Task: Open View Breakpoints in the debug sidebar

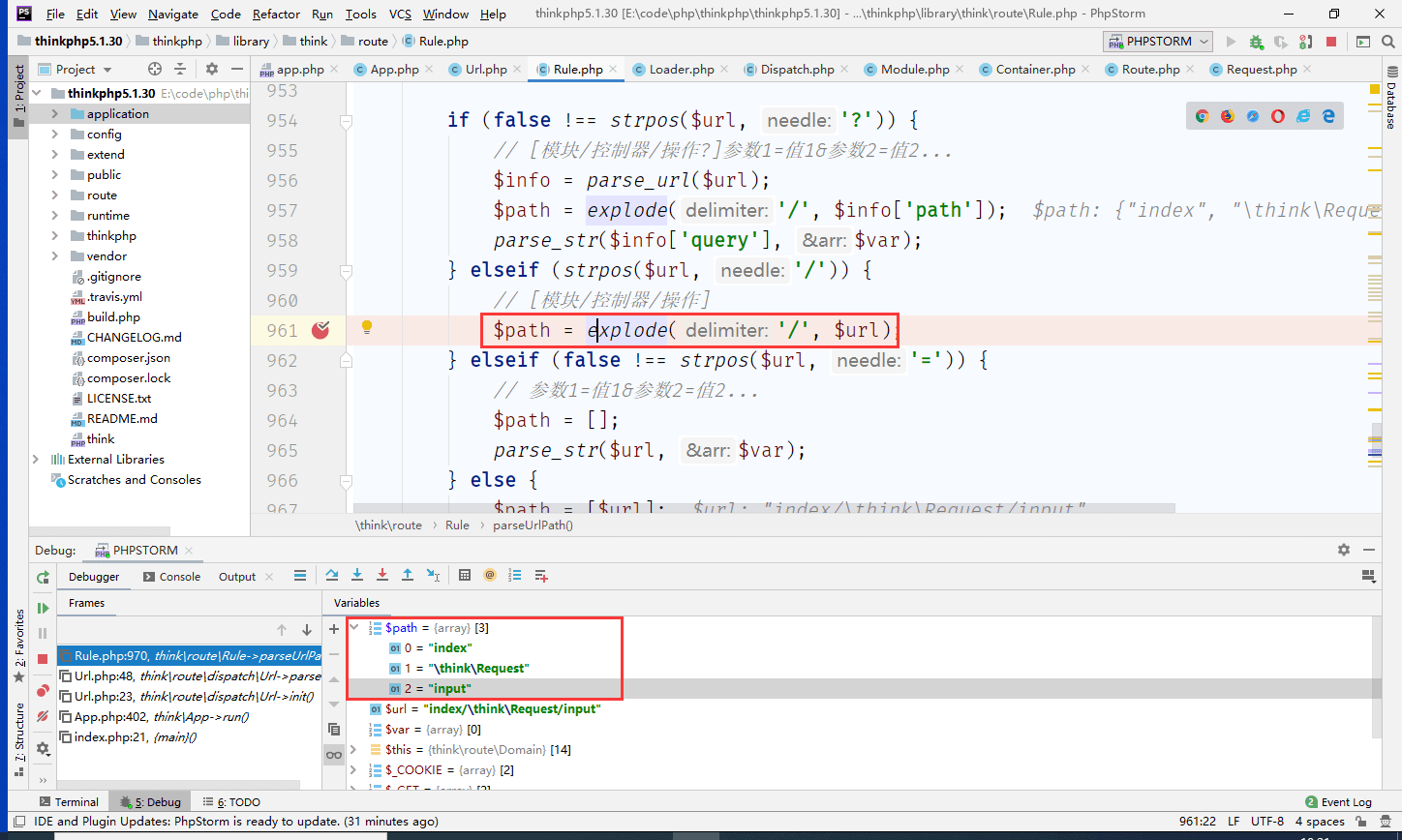Action: (x=43, y=691)
